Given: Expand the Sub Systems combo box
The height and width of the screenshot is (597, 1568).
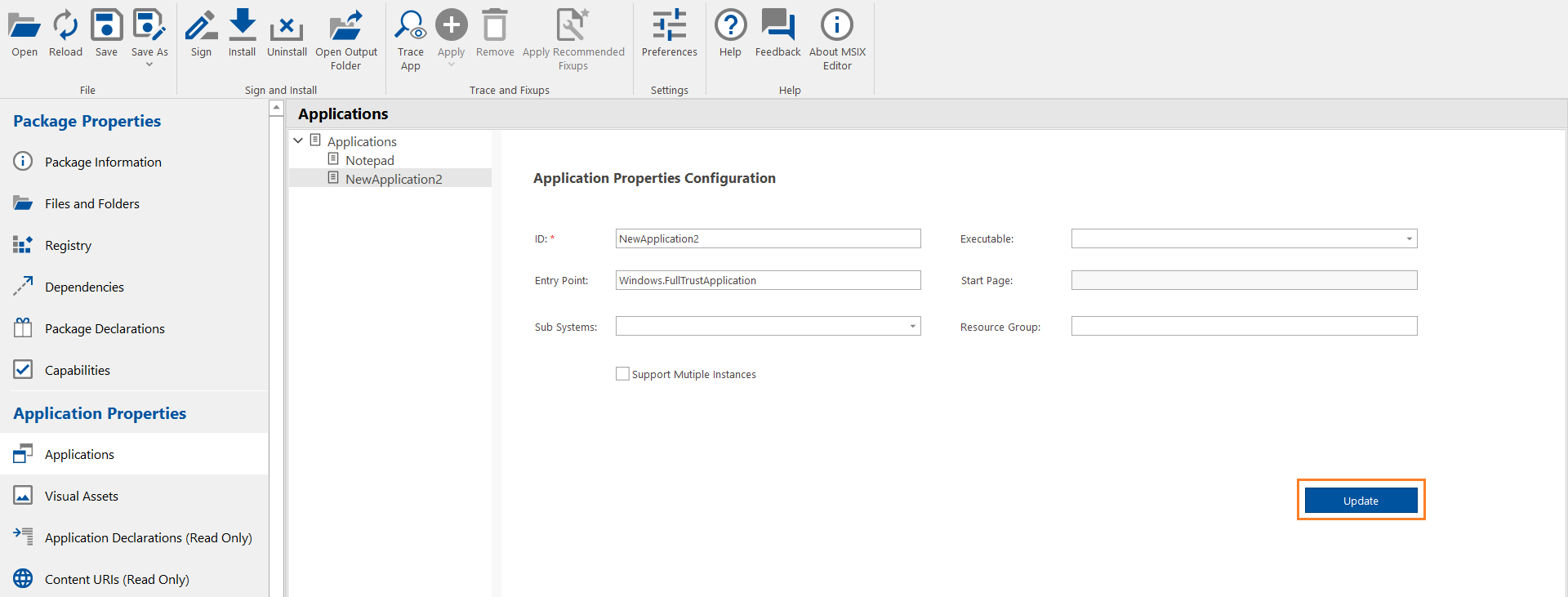Looking at the screenshot, I should point(912,327).
